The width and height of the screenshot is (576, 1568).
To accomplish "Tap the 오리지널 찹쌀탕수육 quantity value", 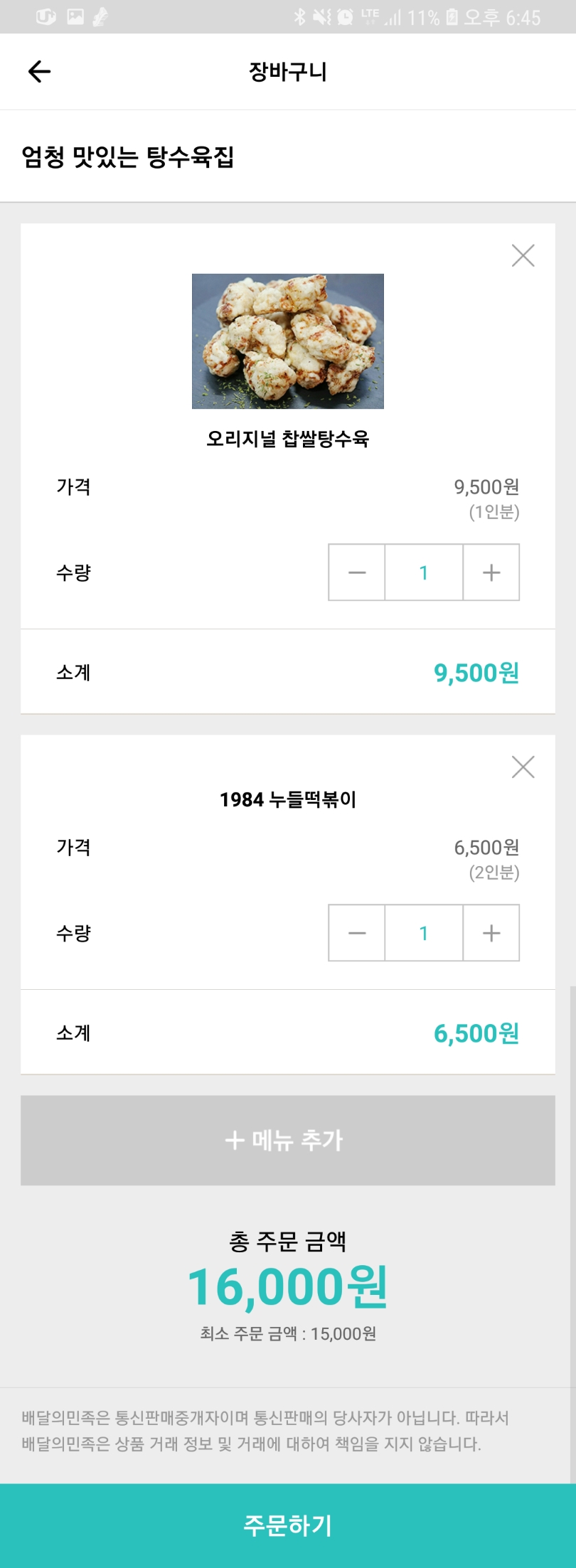I will pyautogui.click(x=424, y=572).
